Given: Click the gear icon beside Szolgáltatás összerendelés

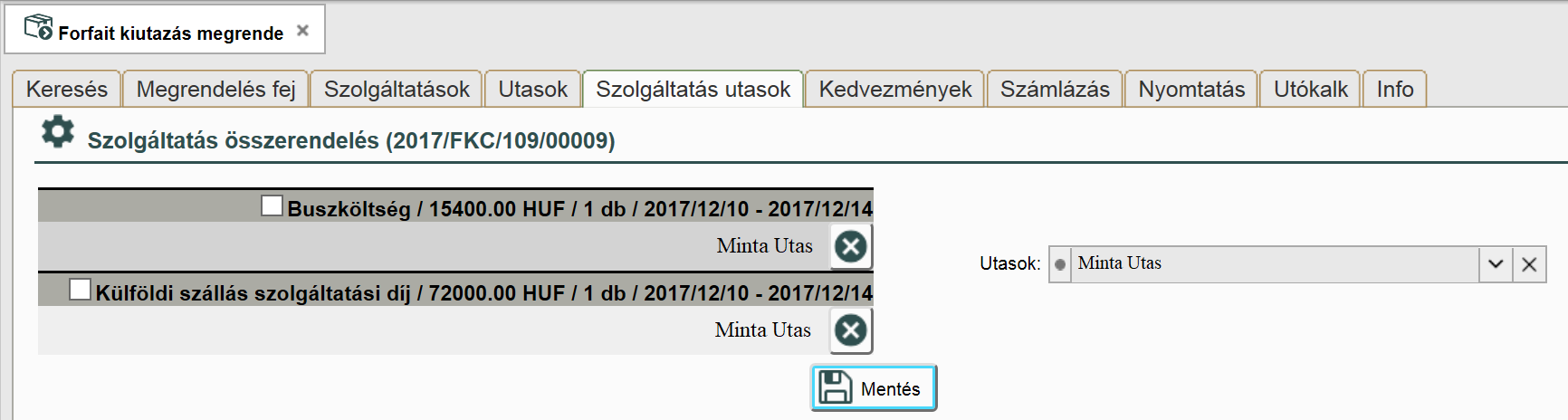Looking at the screenshot, I should (58, 132).
